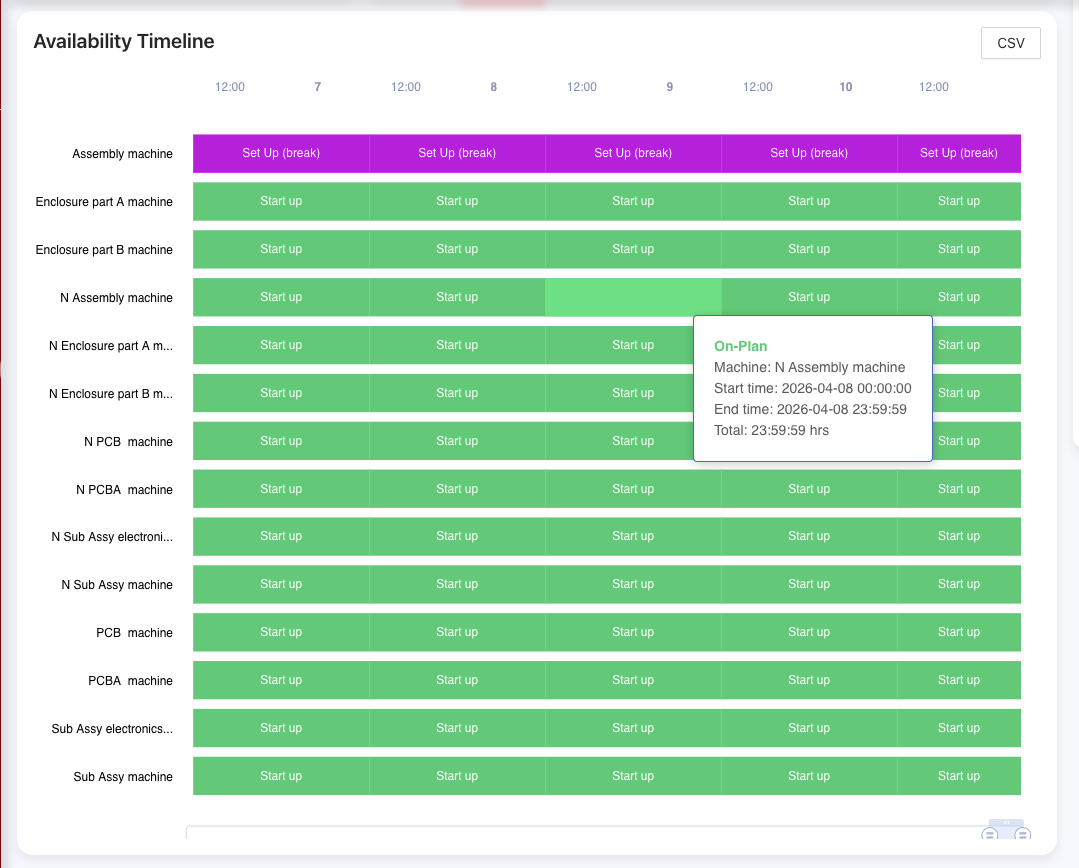Image resolution: width=1079 pixels, height=868 pixels.
Task: Click the Sub Assy electronics row label
Action: (112, 729)
